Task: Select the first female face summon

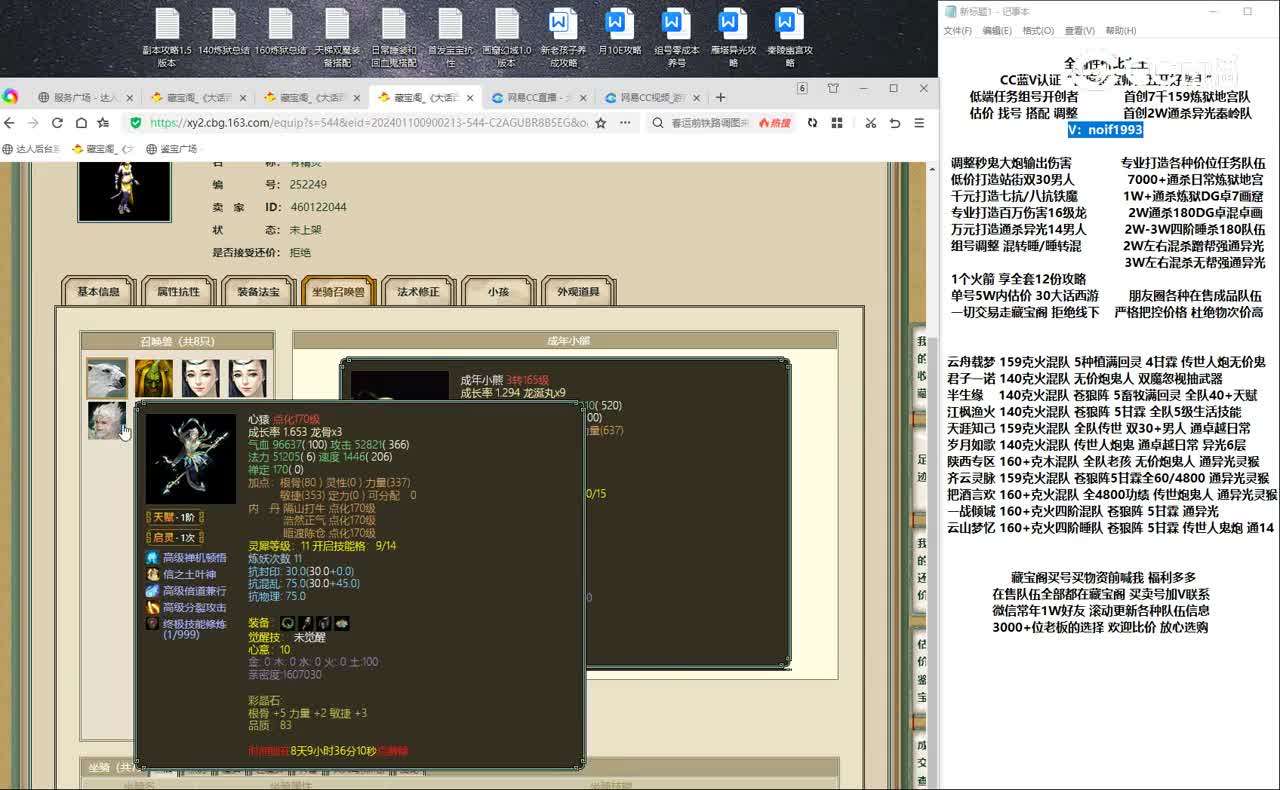Action: pyautogui.click(x=200, y=379)
